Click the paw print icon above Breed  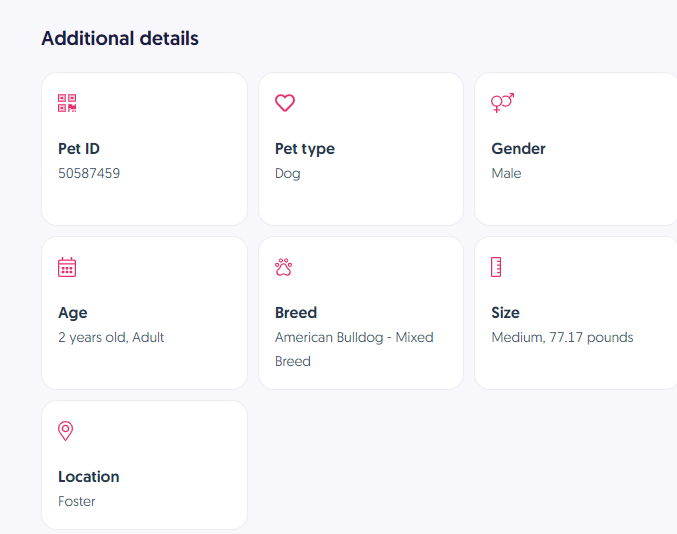tap(284, 267)
